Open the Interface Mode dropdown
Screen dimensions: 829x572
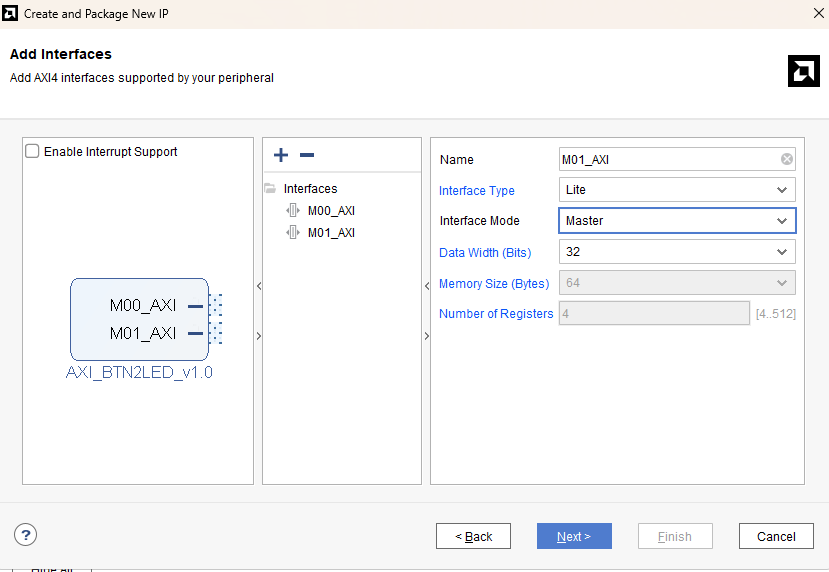(x=677, y=221)
